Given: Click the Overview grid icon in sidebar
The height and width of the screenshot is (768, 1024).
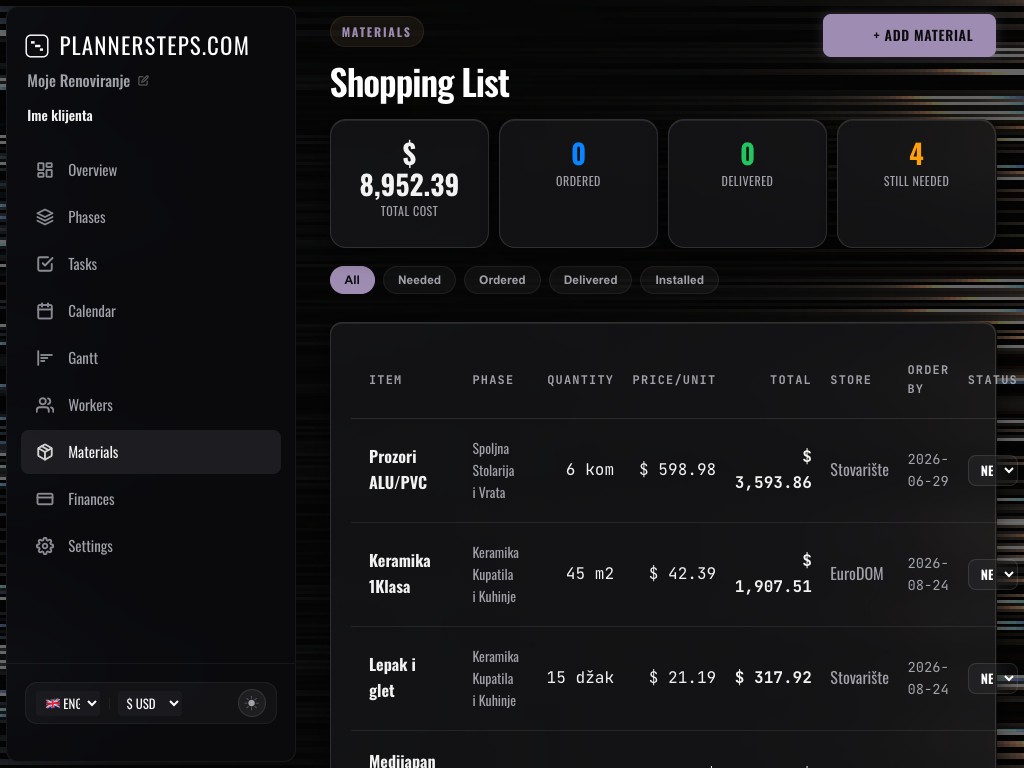Looking at the screenshot, I should coord(45,170).
